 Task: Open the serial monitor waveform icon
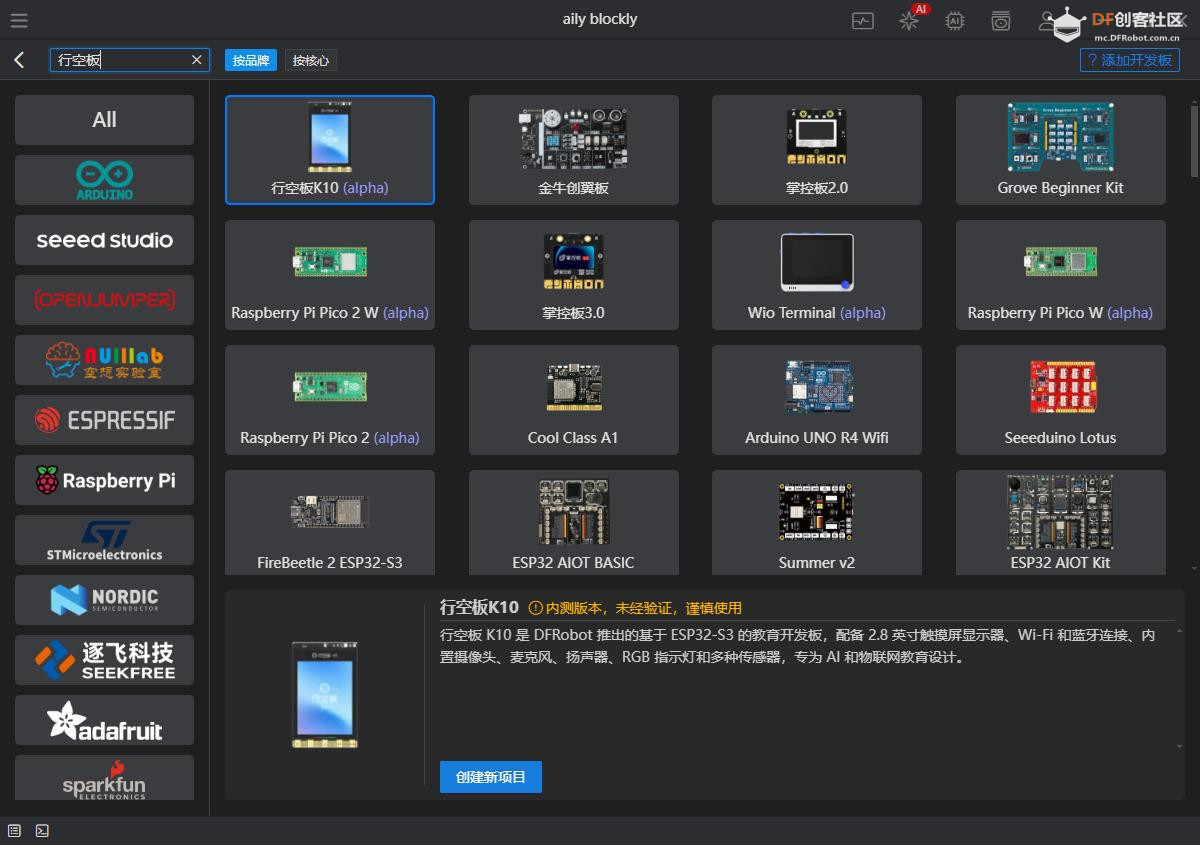863,20
